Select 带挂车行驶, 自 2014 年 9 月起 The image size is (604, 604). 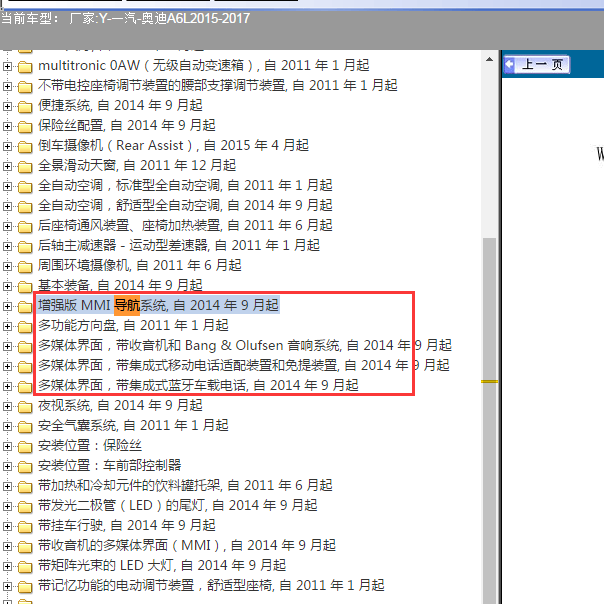pyautogui.click(x=126, y=526)
